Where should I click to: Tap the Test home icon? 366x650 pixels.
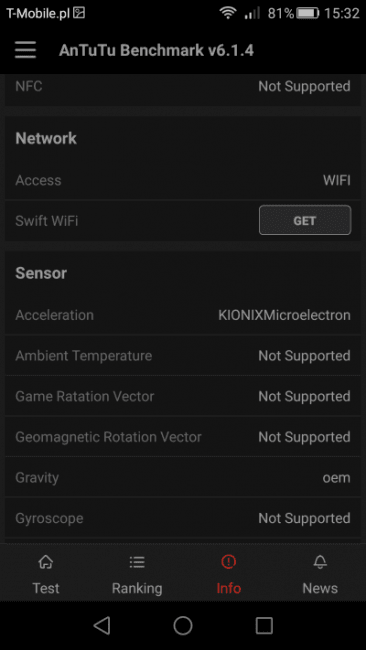pos(46,563)
